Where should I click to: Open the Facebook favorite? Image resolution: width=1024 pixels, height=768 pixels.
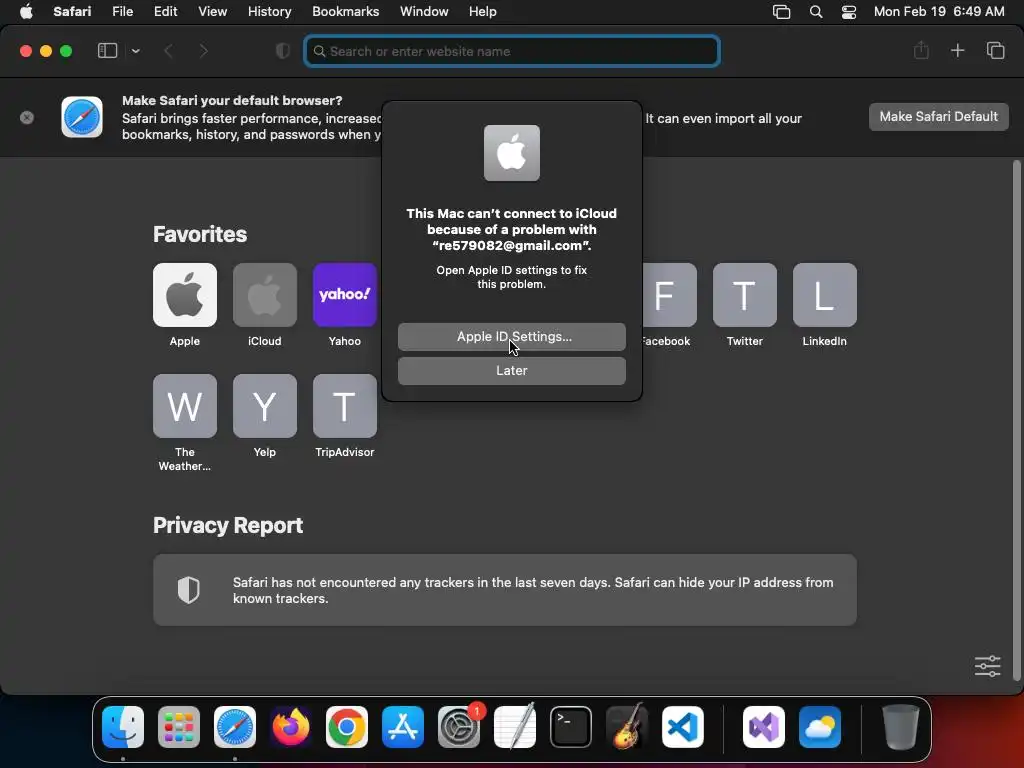[669, 295]
